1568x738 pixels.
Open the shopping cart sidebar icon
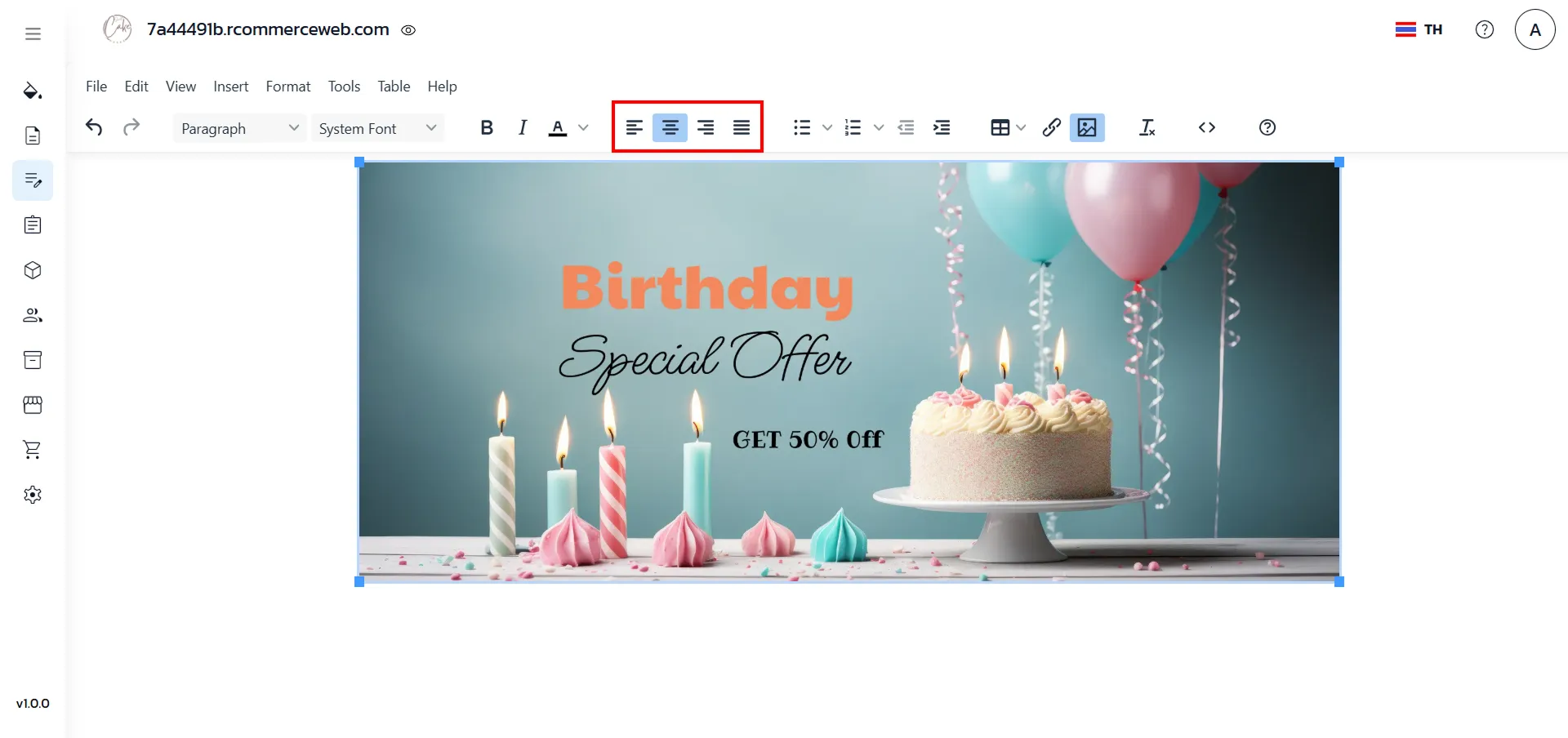point(33,450)
